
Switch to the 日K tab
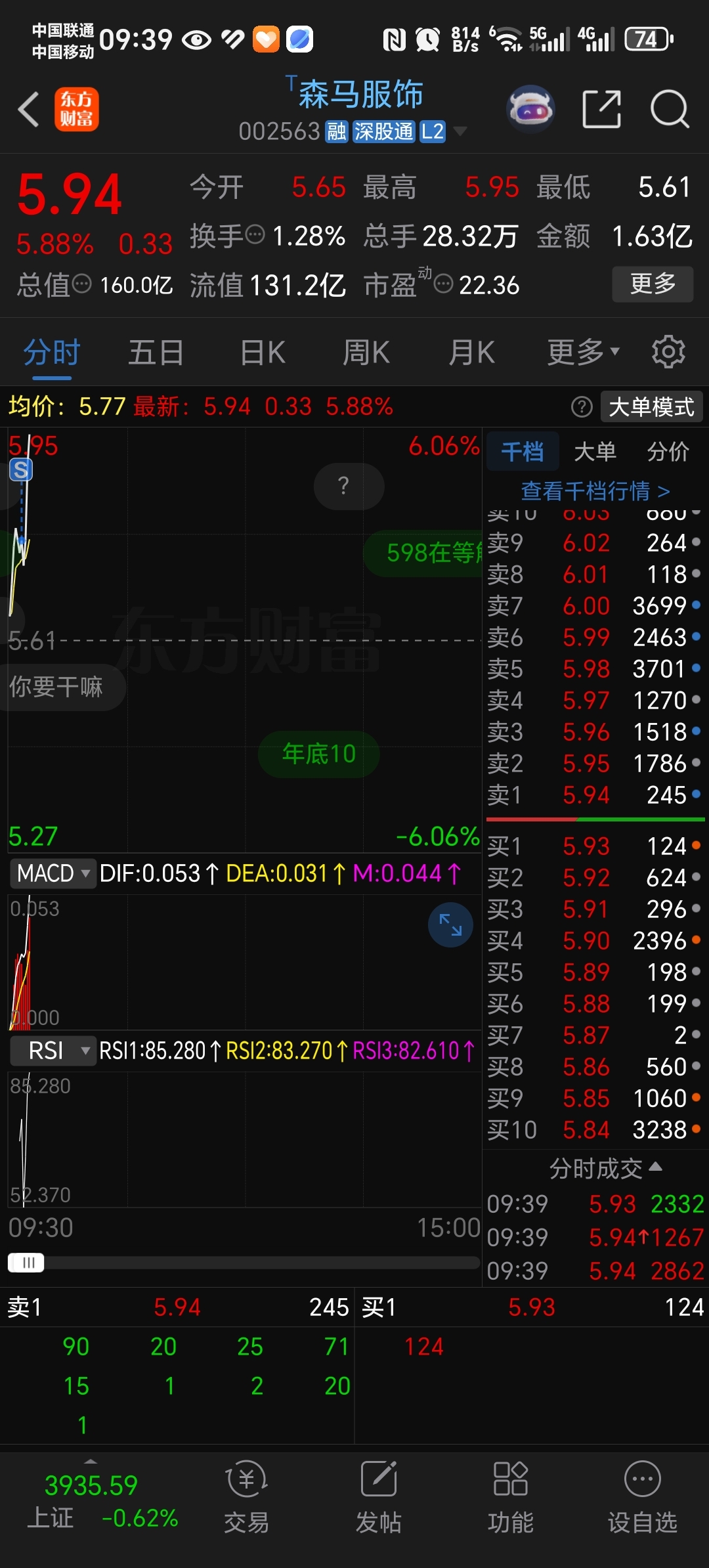(x=263, y=352)
